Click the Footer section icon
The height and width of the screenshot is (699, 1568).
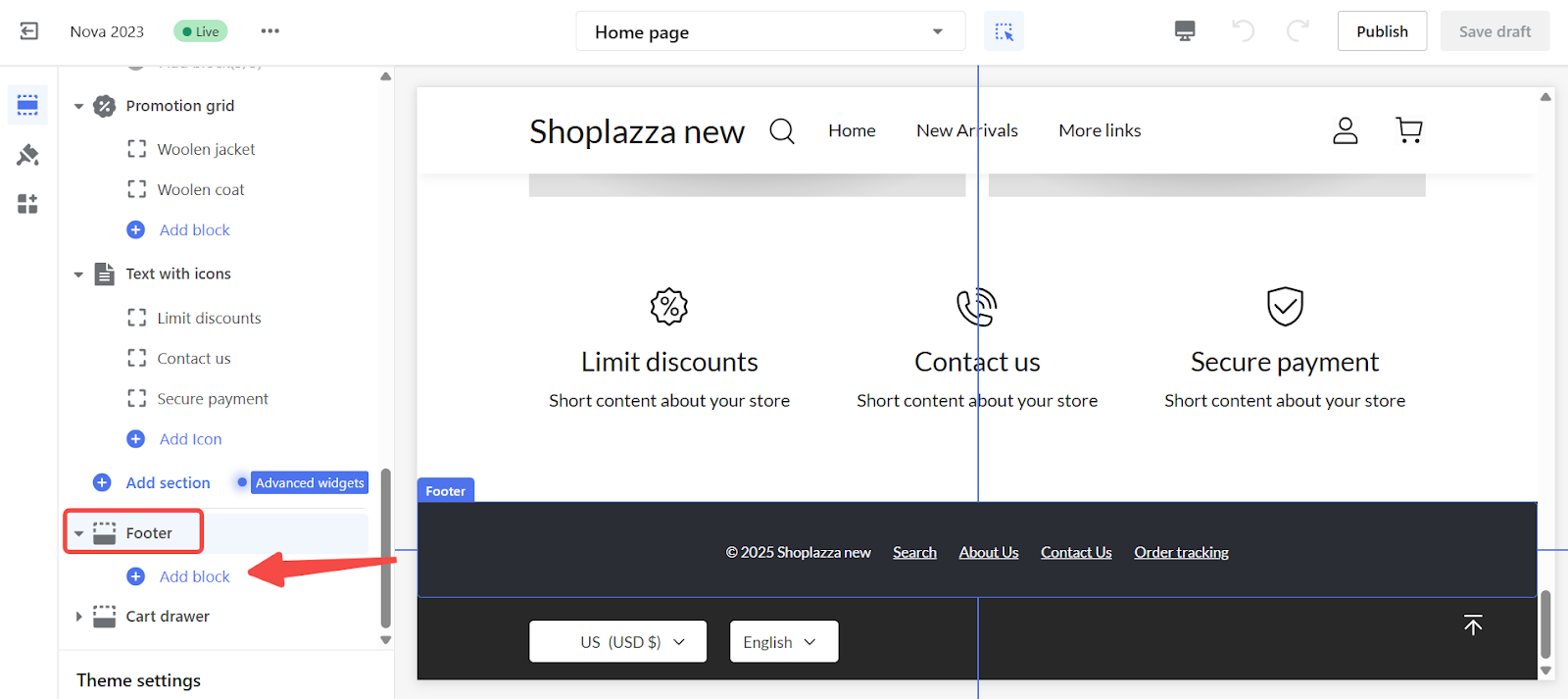click(x=105, y=533)
